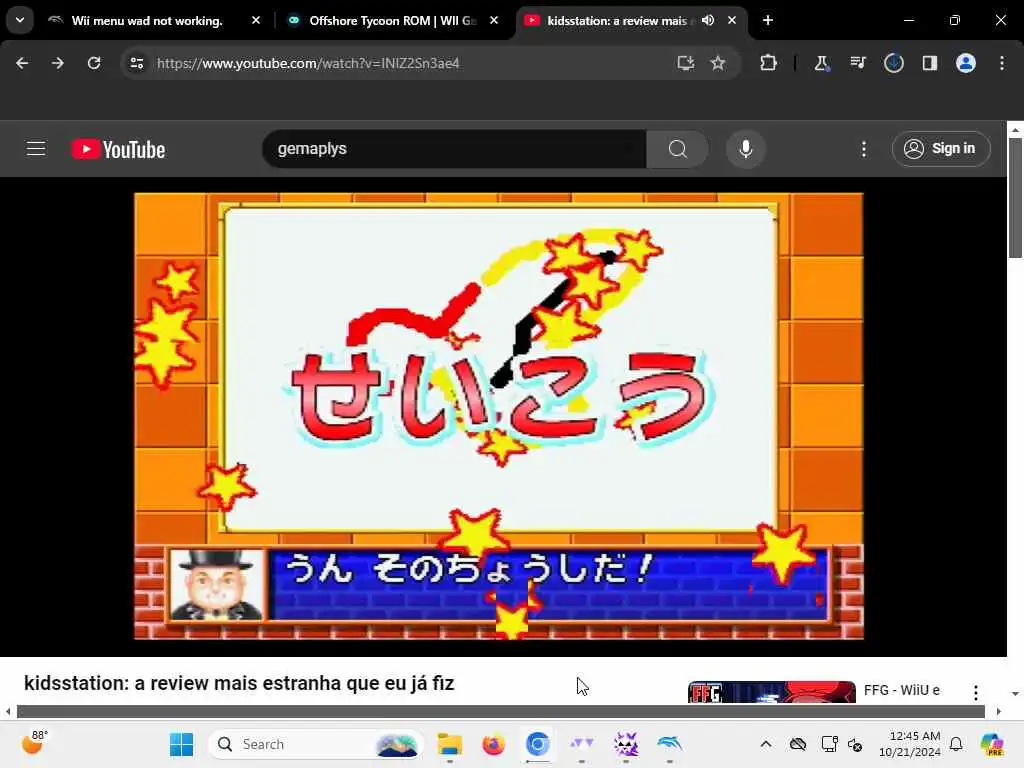Viewport: 1024px width, 768px height.
Task: Open the FFG recommended video thumbnail
Action: 771,692
